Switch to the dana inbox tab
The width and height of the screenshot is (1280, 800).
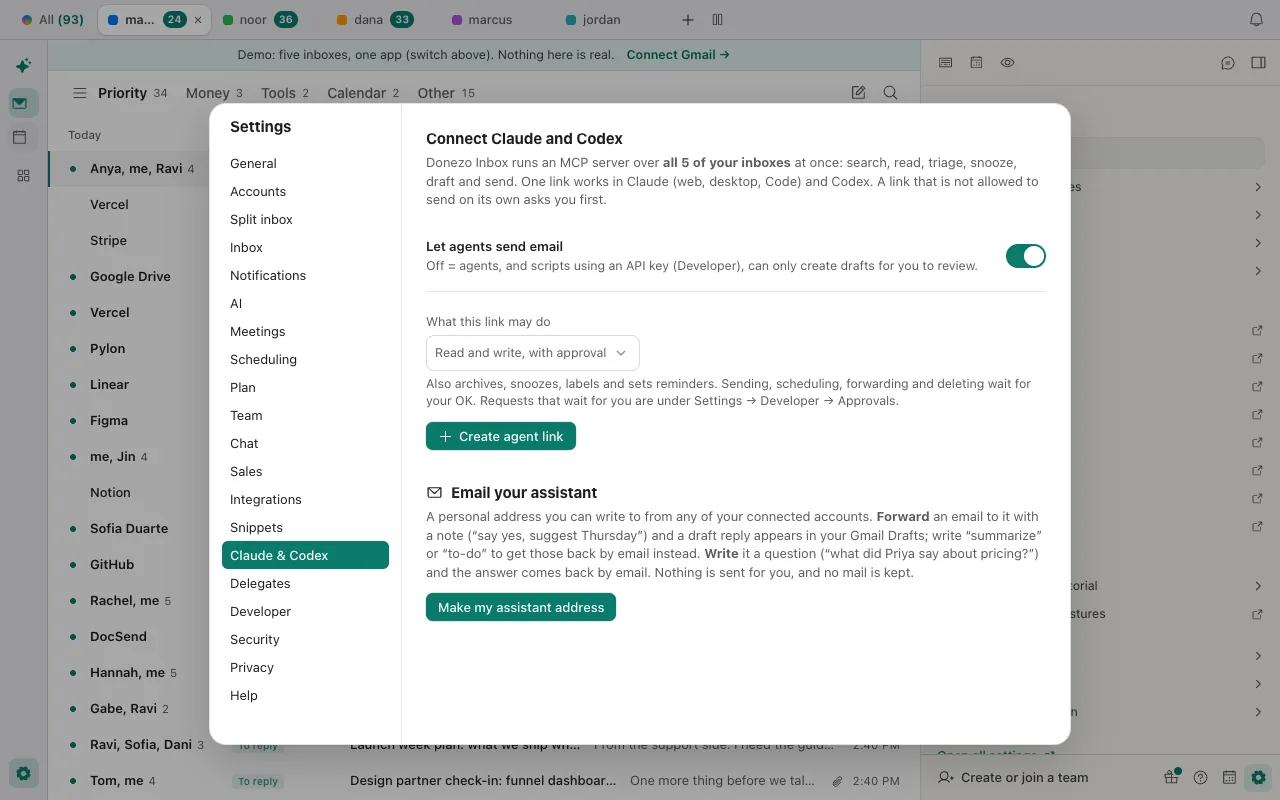click(375, 20)
